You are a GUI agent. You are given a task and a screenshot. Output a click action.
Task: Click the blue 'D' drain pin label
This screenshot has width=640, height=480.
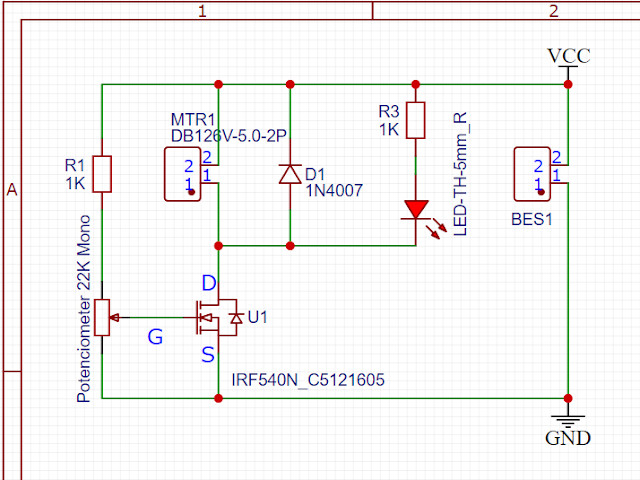click(209, 283)
